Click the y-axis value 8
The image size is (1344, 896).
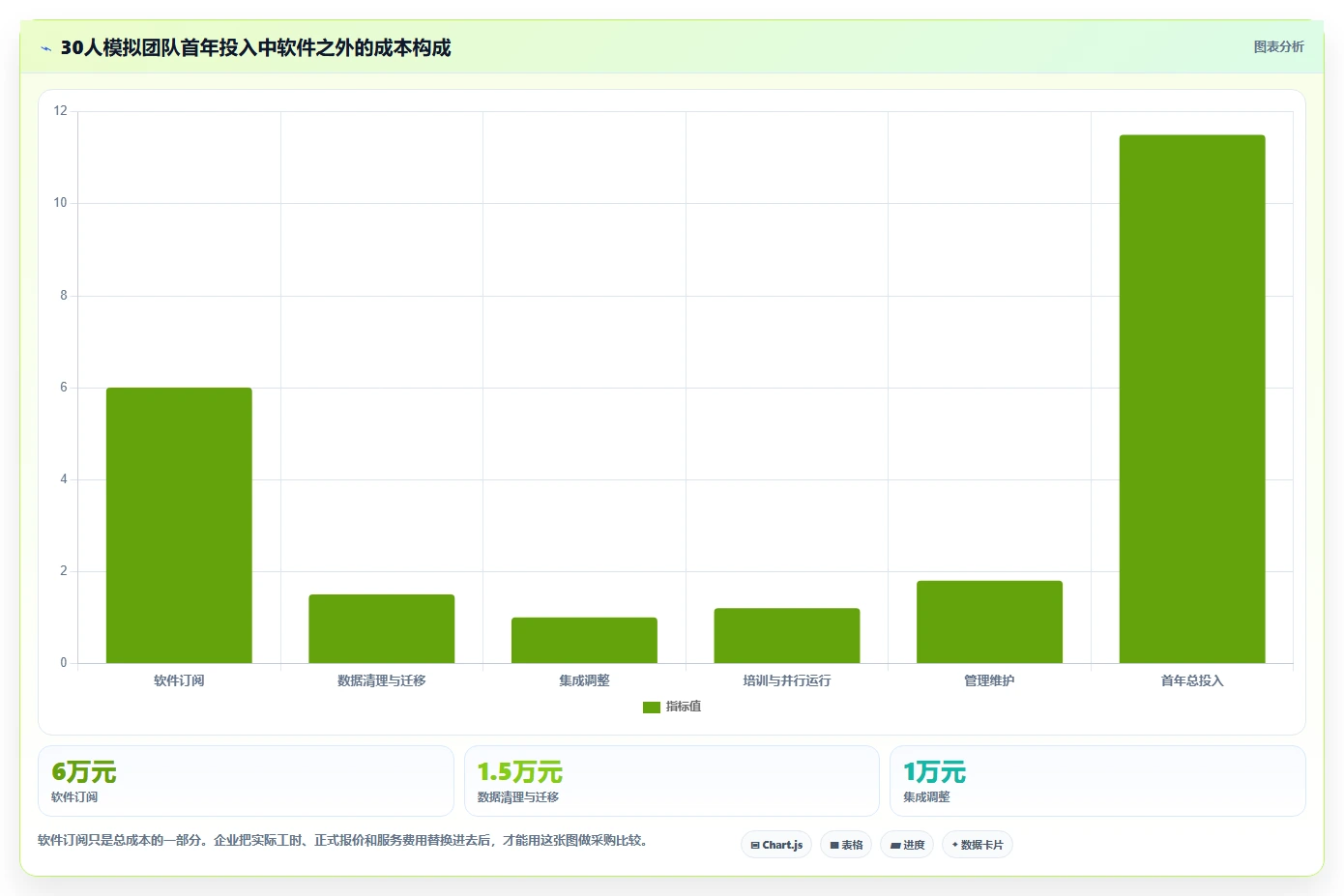coord(64,296)
